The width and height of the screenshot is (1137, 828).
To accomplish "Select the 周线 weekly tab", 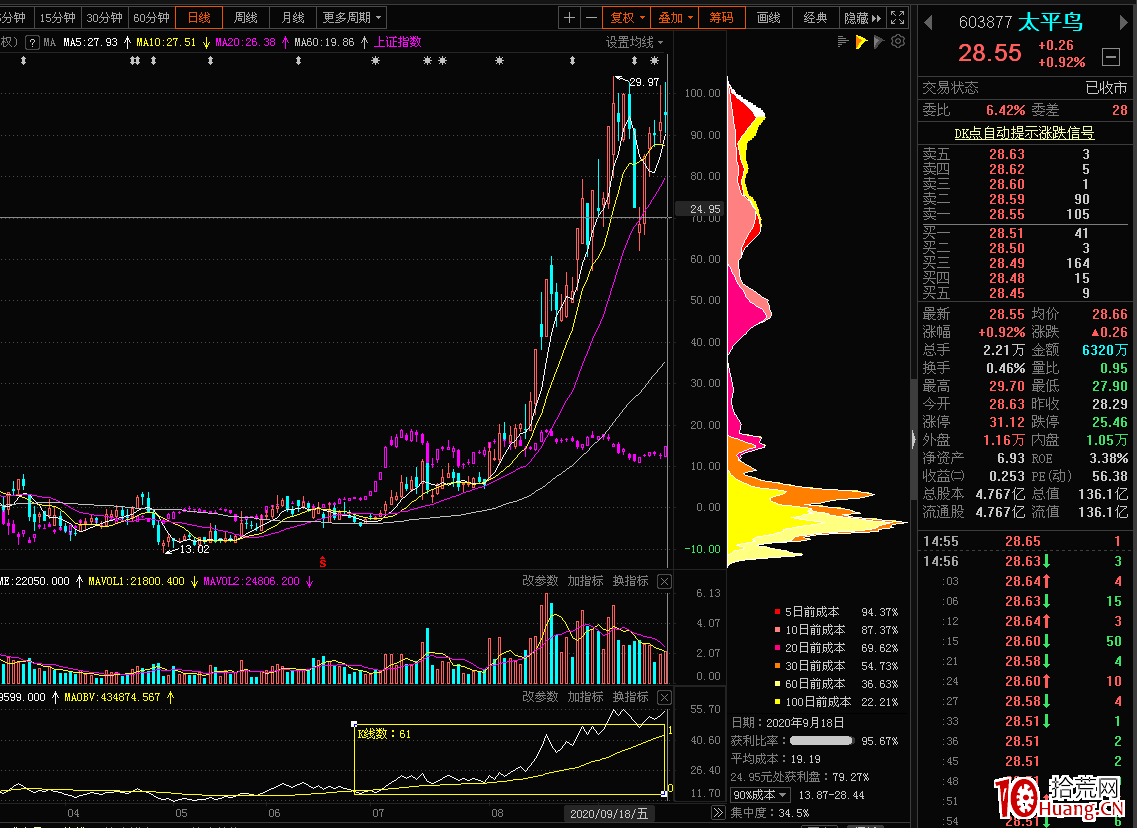I will point(246,17).
